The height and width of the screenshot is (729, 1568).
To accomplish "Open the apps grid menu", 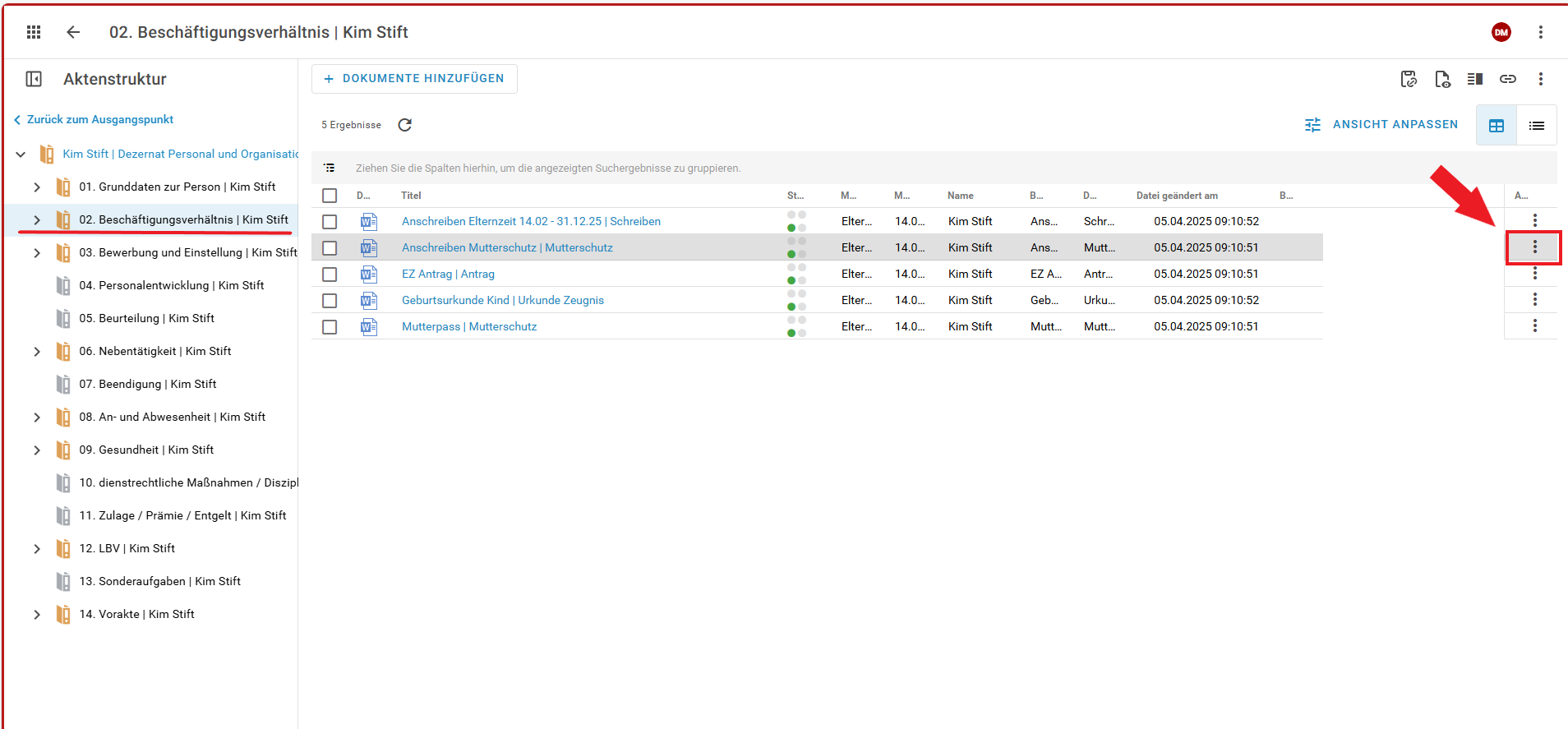I will point(34,32).
